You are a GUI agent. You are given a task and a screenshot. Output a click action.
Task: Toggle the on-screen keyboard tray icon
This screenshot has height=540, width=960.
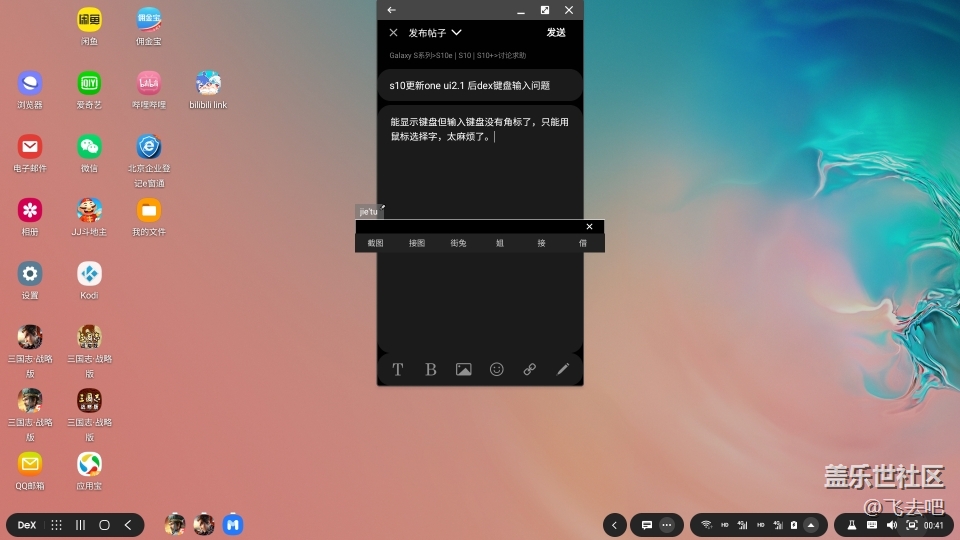click(872, 525)
